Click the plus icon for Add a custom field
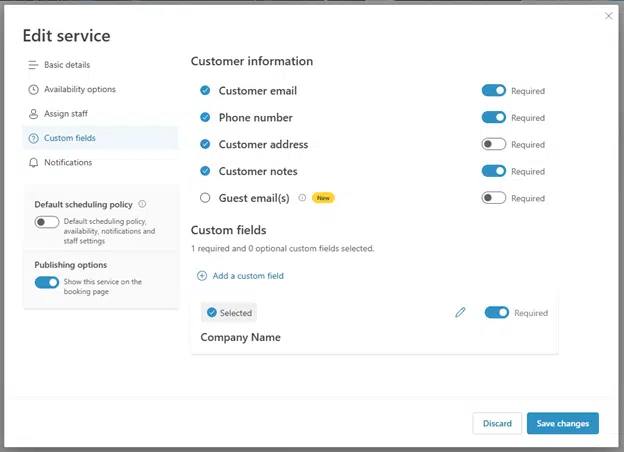The image size is (624, 452). tap(202, 276)
